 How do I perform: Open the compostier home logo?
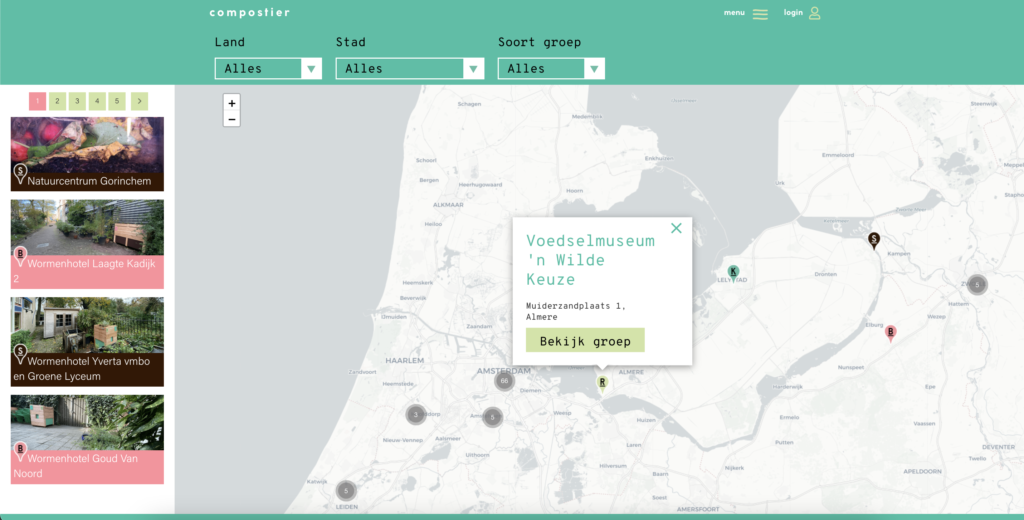(249, 13)
